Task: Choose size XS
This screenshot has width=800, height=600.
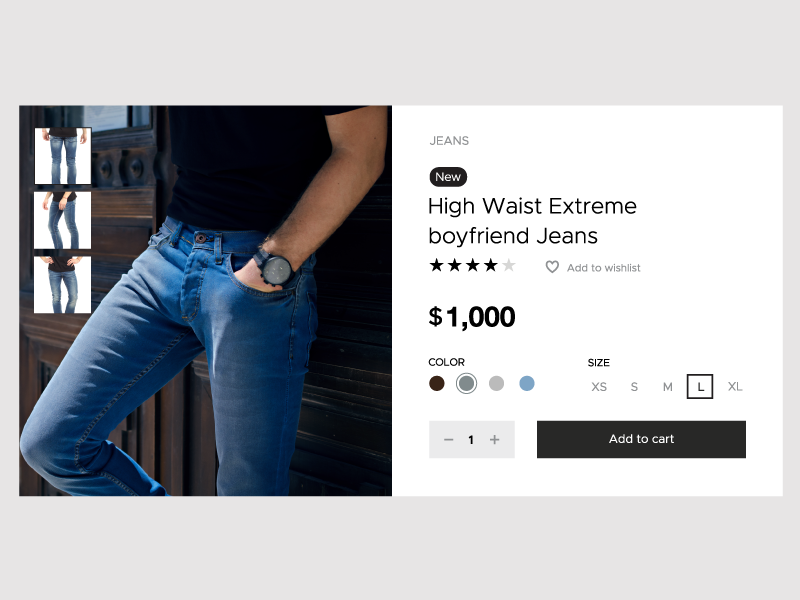Action: pos(599,387)
